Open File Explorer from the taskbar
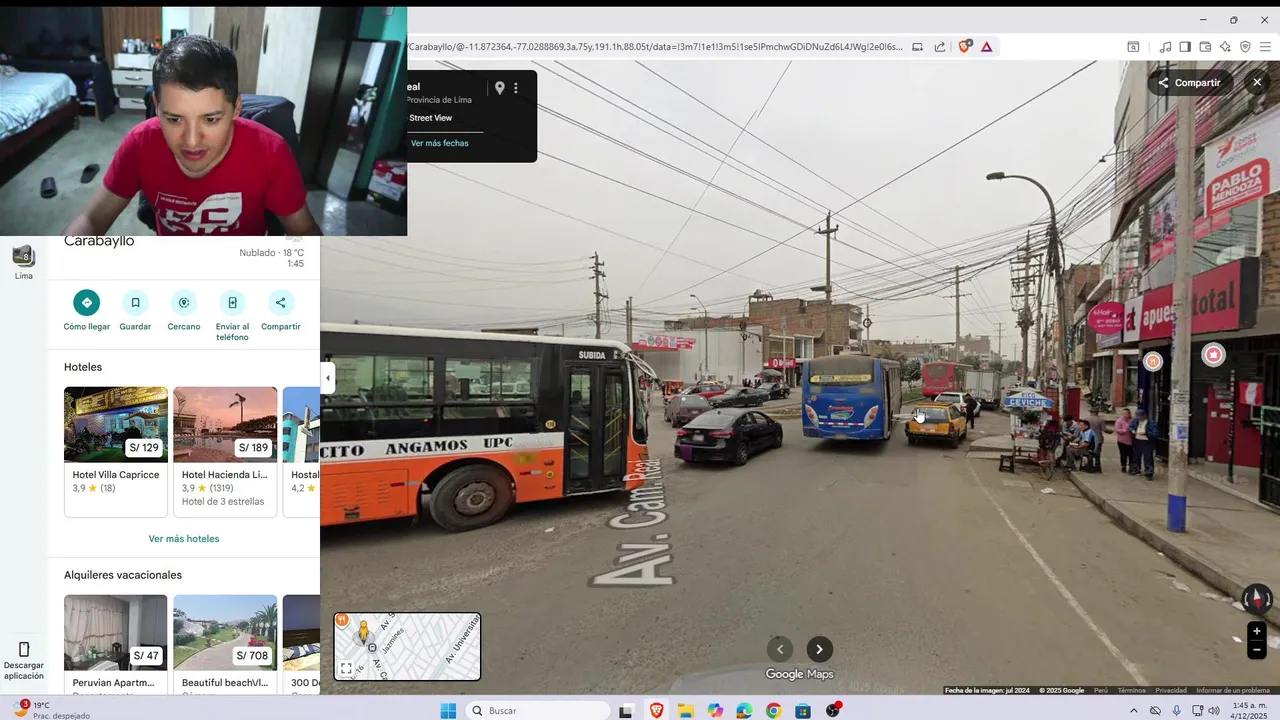The height and width of the screenshot is (720, 1280). (686, 711)
